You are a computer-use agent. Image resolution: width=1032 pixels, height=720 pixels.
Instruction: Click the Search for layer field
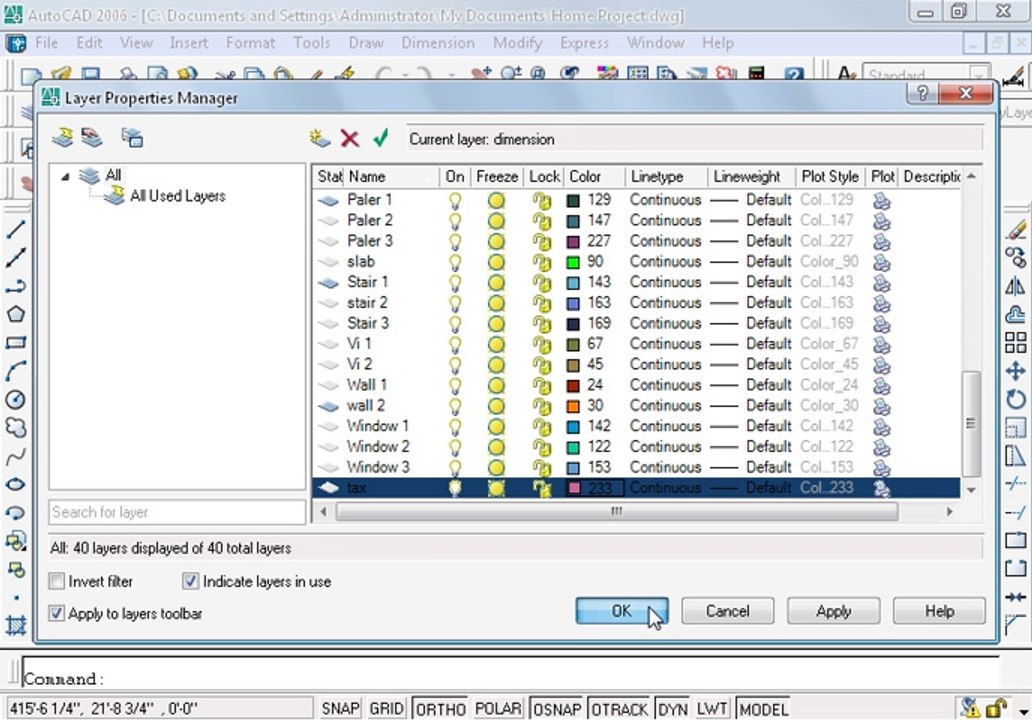coord(177,512)
